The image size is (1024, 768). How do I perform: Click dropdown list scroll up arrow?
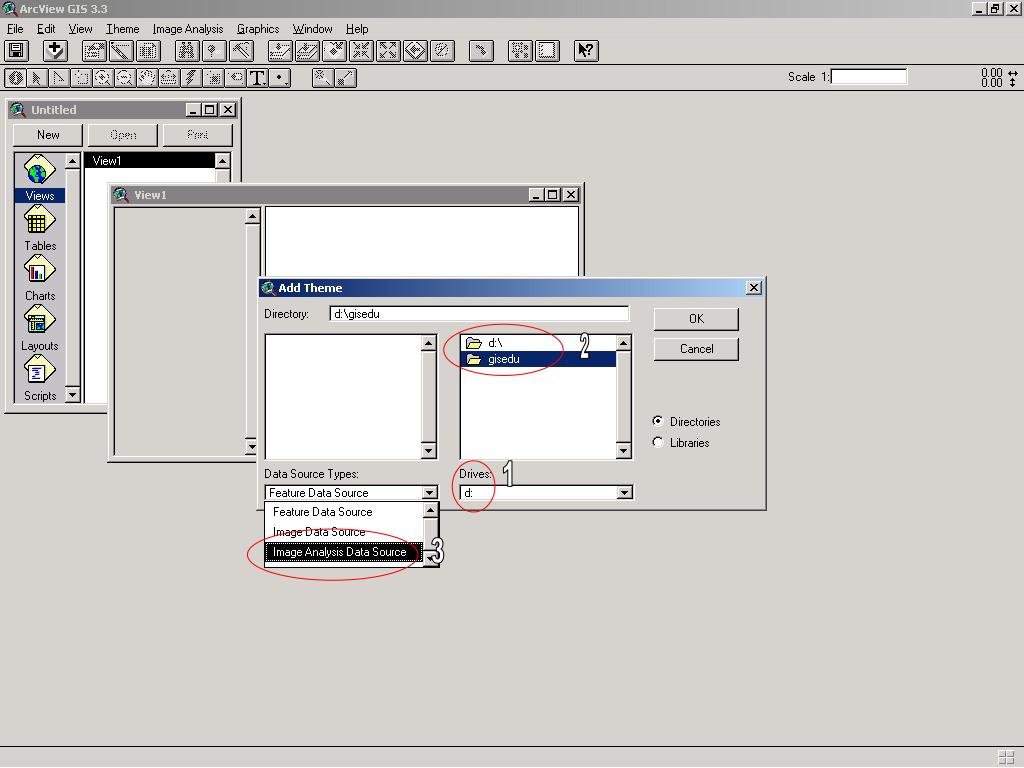coord(430,511)
